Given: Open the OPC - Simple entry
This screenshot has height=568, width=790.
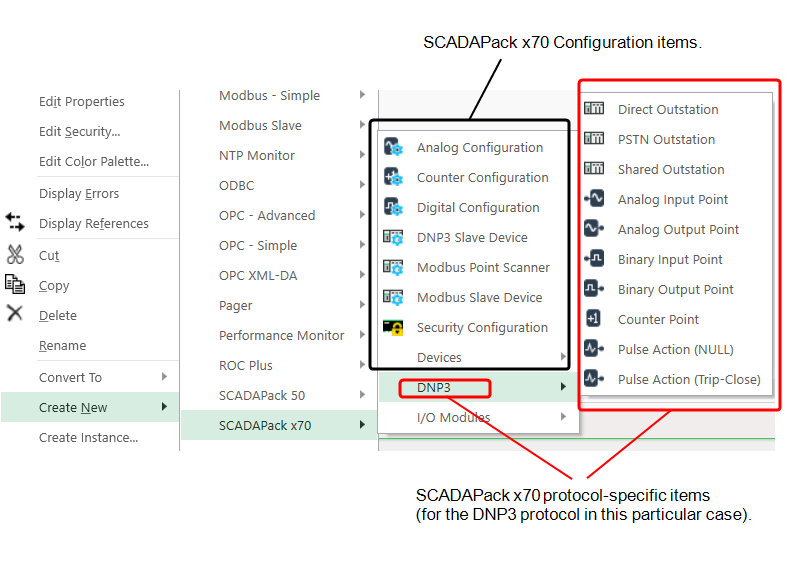Looking at the screenshot, I should click(258, 245).
